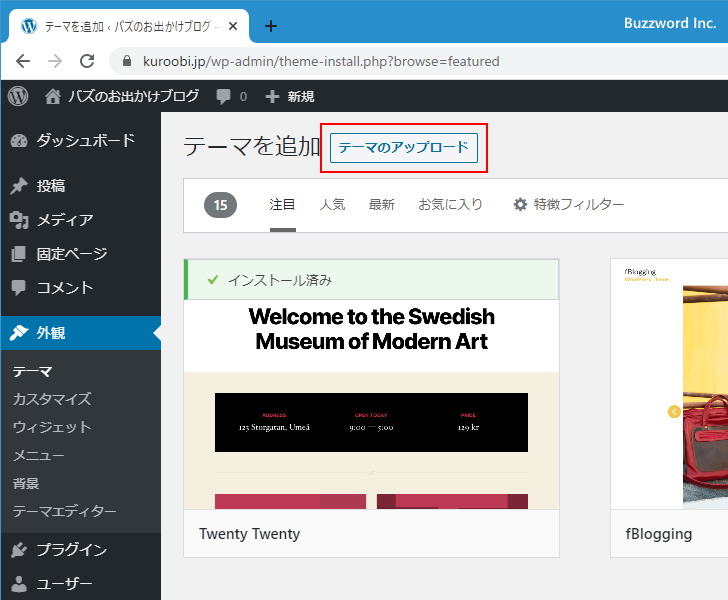Image resolution: width=728 pixels, height=600 pixels.
Task: Open the comments bubble icon showing 0
Action: [x=223, y=96]
